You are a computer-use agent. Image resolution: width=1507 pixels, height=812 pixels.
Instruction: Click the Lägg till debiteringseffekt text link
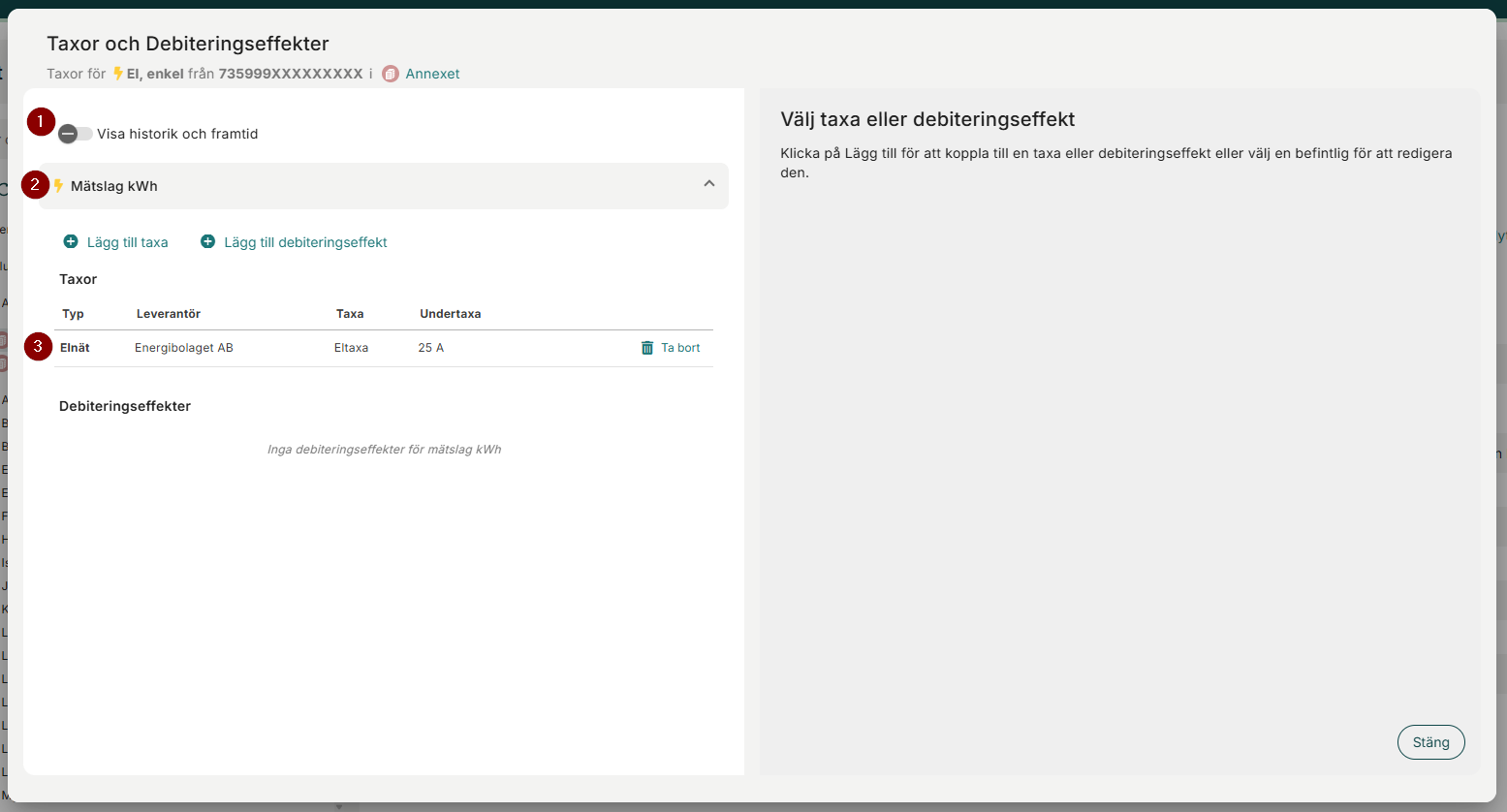[305, 242]
